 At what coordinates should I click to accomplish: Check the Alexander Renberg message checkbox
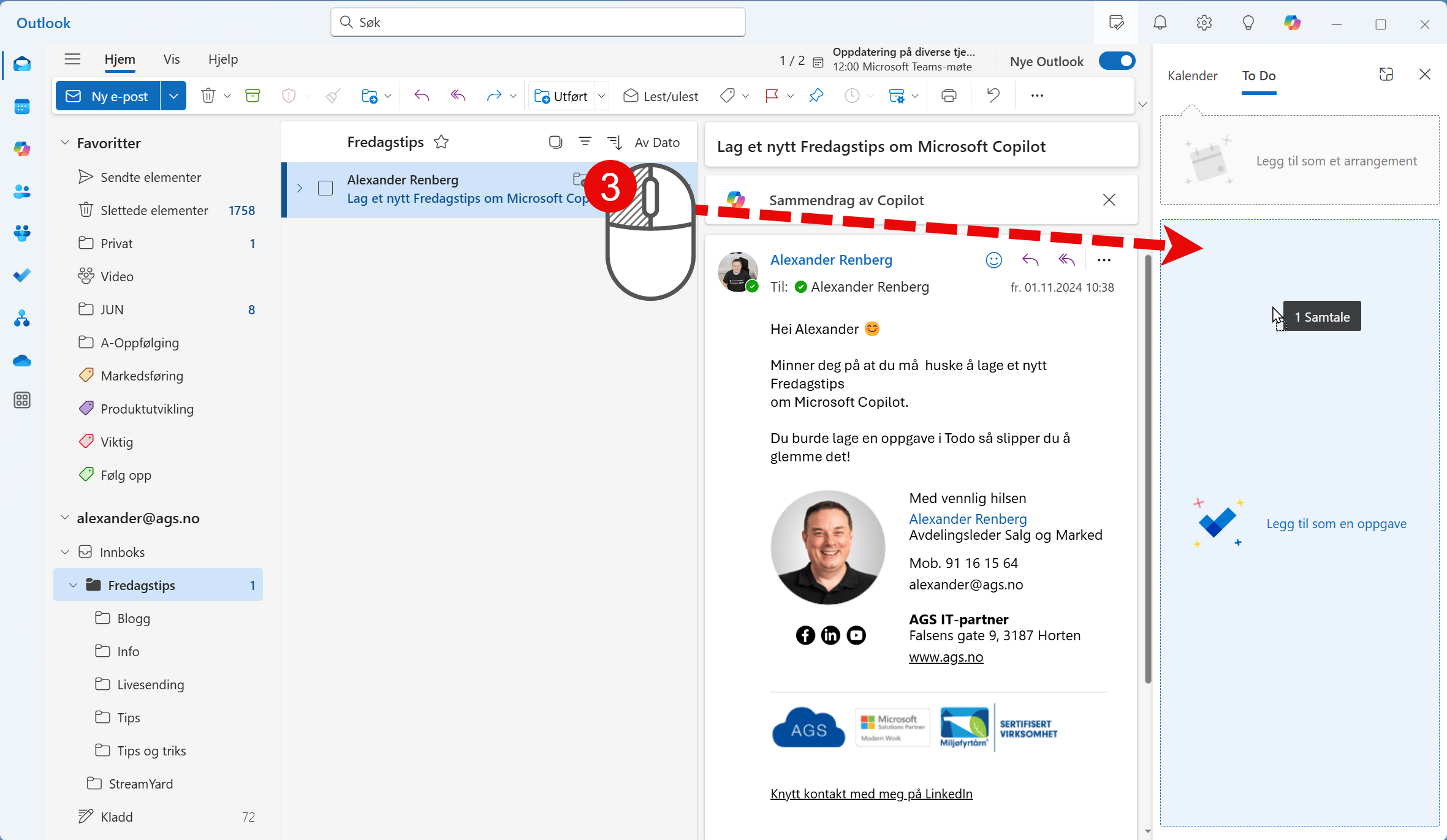pyautogui.click(x=325, y=188)
